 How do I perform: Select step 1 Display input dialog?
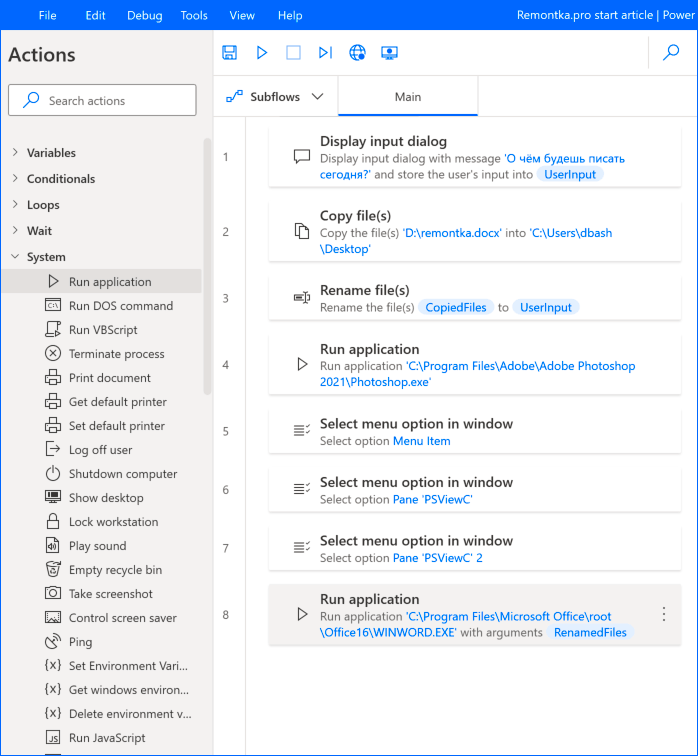475,157
